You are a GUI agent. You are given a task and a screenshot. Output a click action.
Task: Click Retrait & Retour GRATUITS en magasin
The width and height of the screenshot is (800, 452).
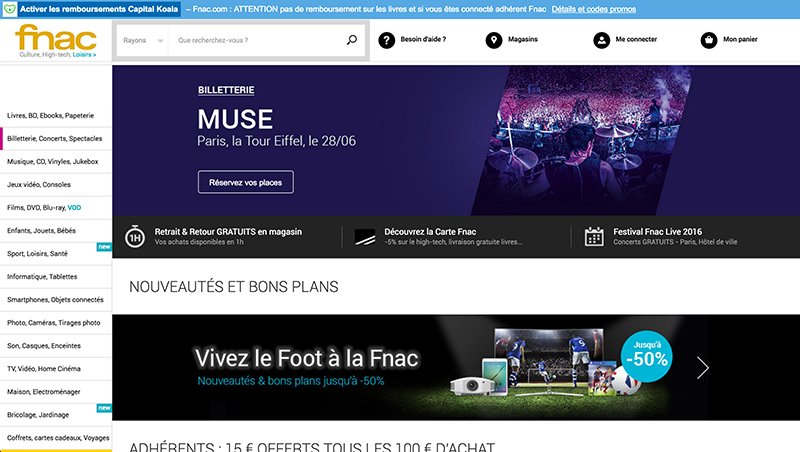[228, 232]
